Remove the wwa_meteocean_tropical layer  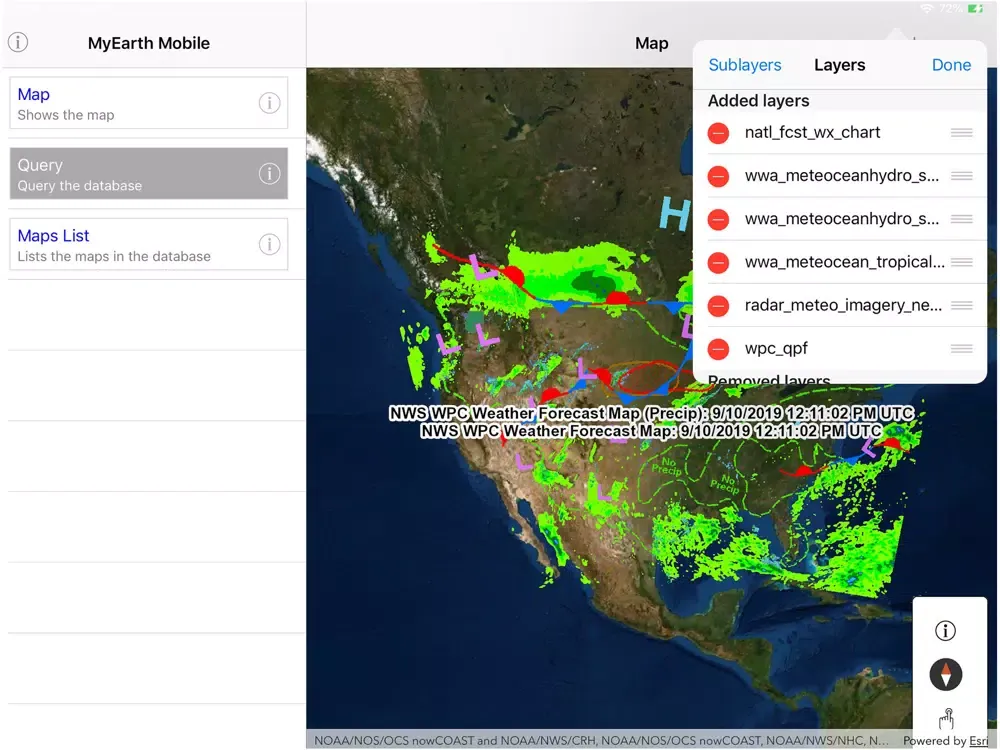(718, 263)
